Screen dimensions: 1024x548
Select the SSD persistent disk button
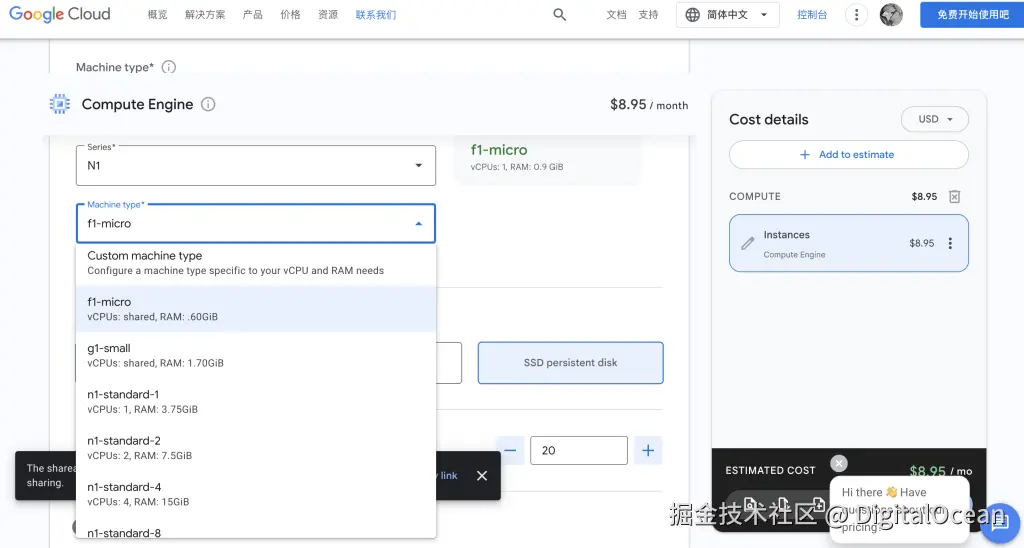(570, 363)
